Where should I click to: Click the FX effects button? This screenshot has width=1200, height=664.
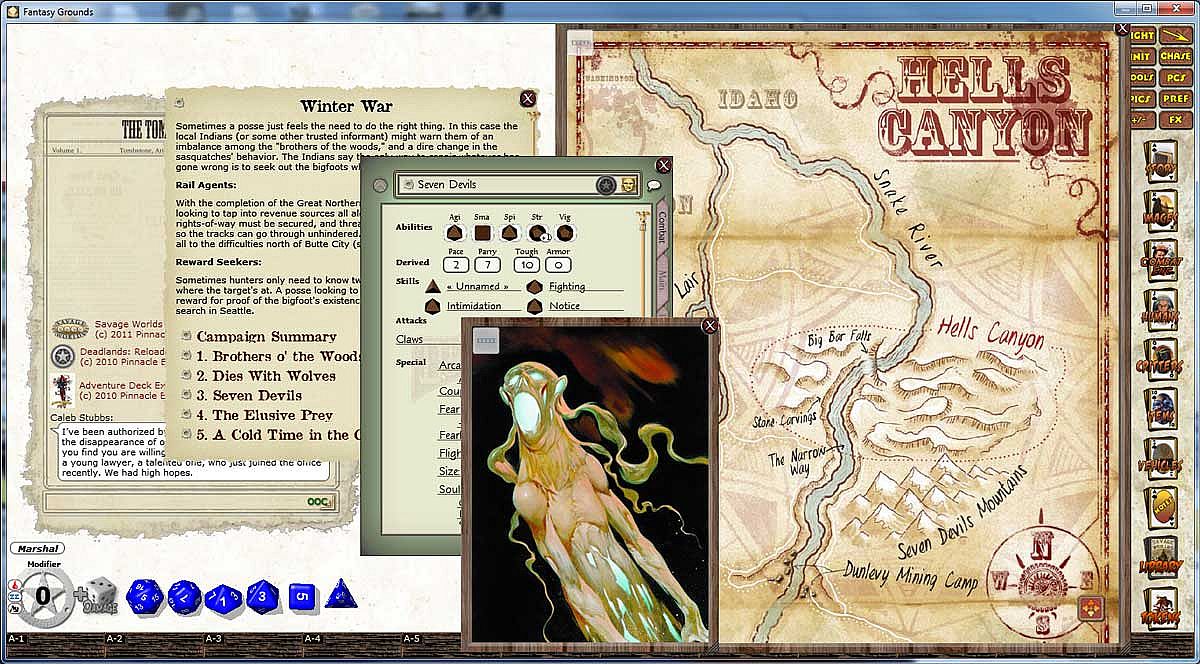[1176, 120]
